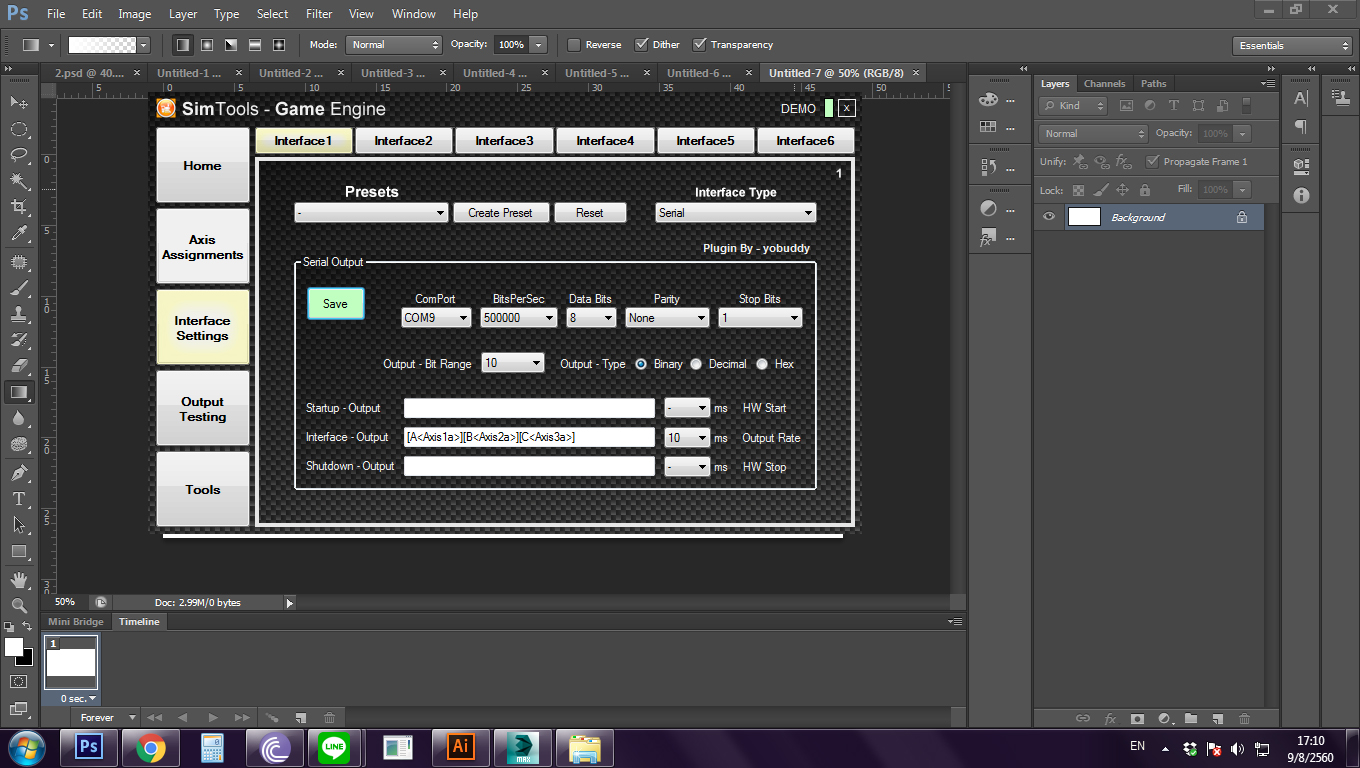Viewport: 1360px width, 768px height.
Task: Toggle Lock transparent pixels
Action: (x=1078, y=190)
